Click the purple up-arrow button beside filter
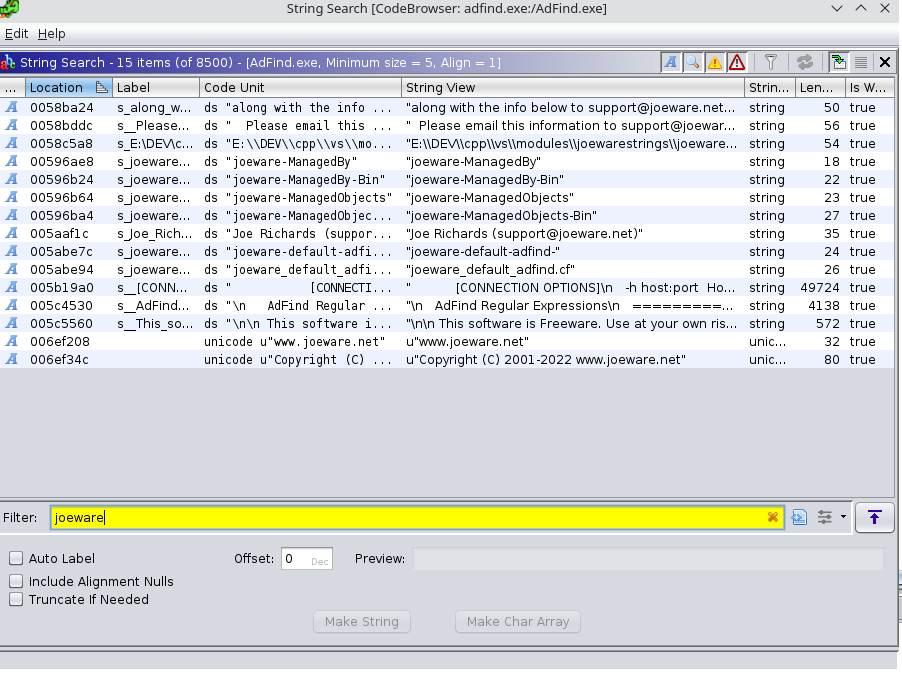This screenshot has height=673, width=902. click(x=875, y=517)
